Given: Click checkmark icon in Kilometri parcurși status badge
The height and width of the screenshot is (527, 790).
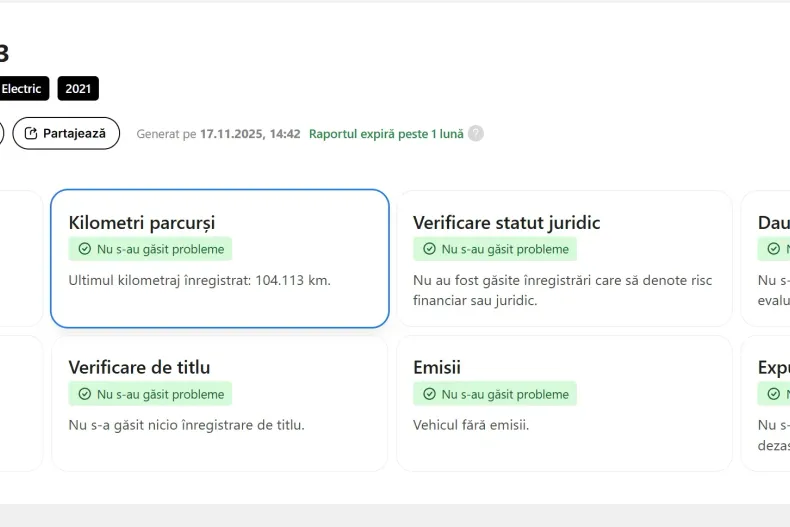Looking at the screenshot, I should 85,249.
